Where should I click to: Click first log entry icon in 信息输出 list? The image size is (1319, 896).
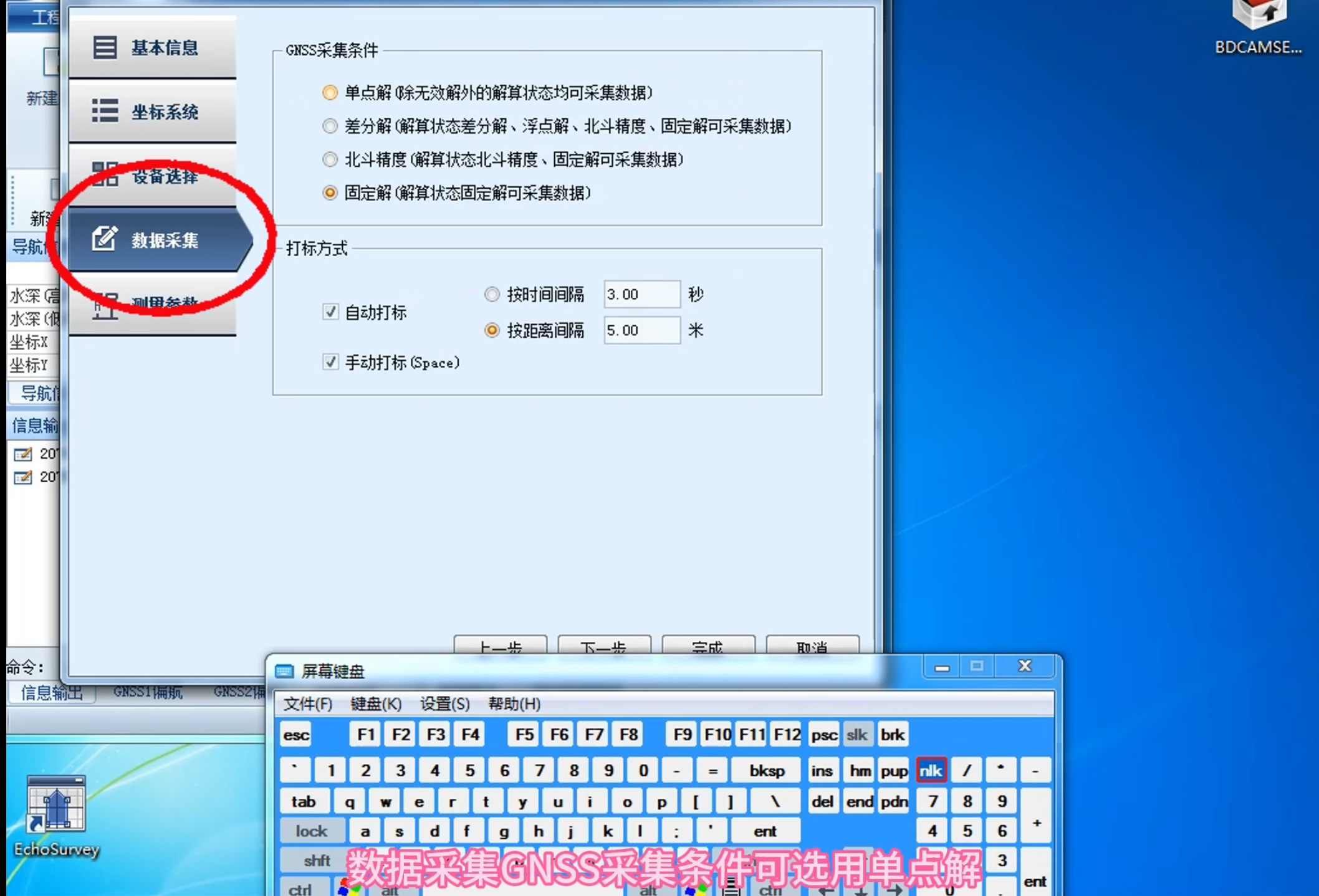(x=23, y=454)
